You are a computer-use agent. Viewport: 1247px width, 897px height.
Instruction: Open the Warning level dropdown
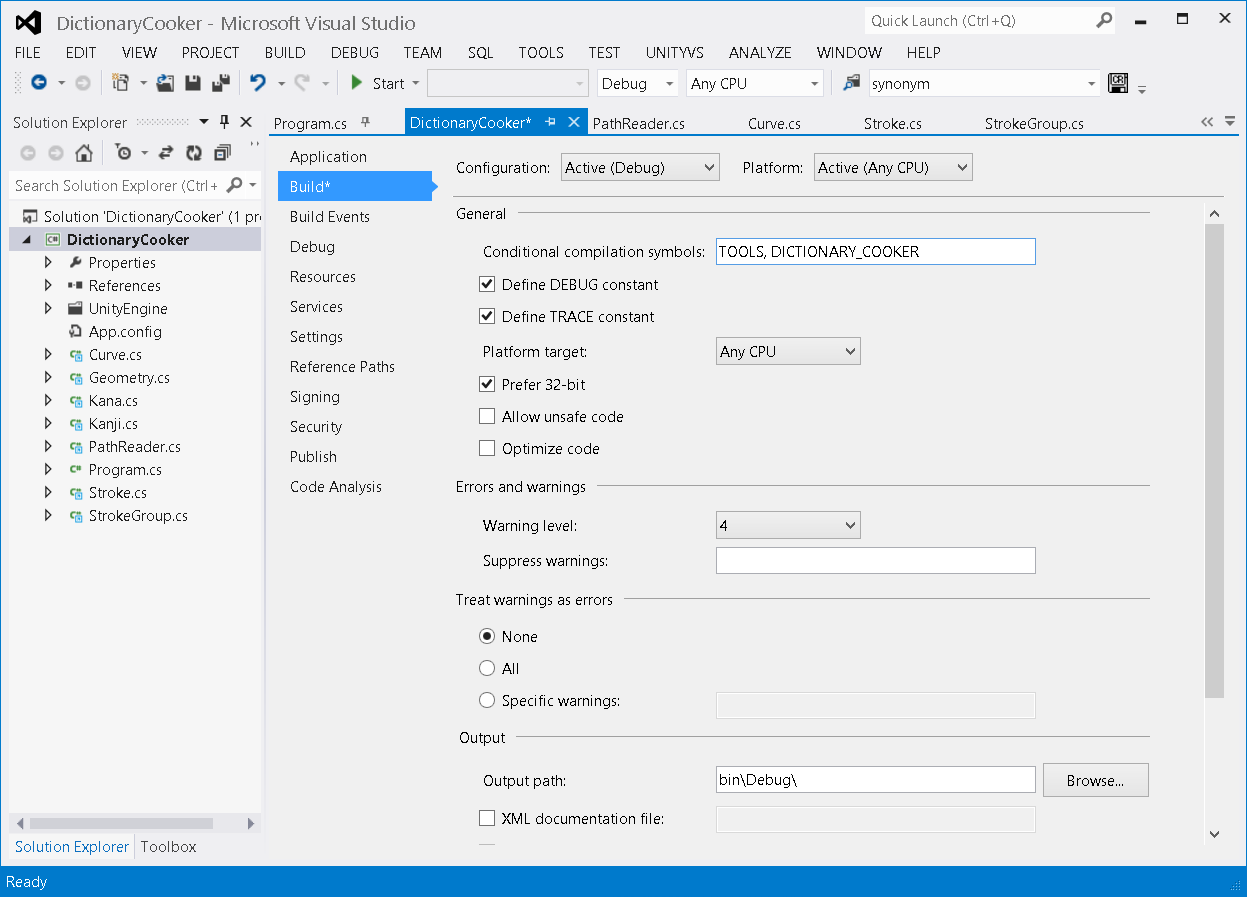[x=788, y=525]
